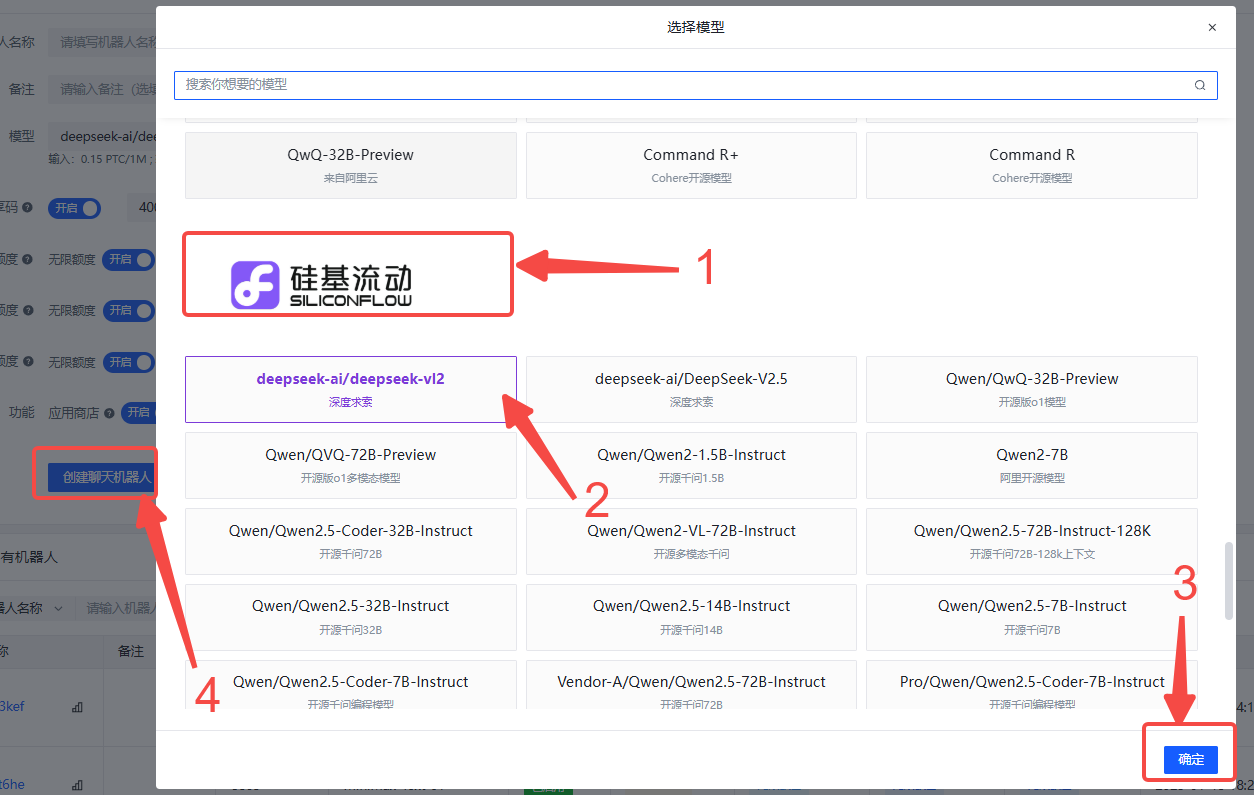Open the 3kef robot link
The width and height of the screenshot is (1254, 795).
pyautogui.click(x=12, y=706)
